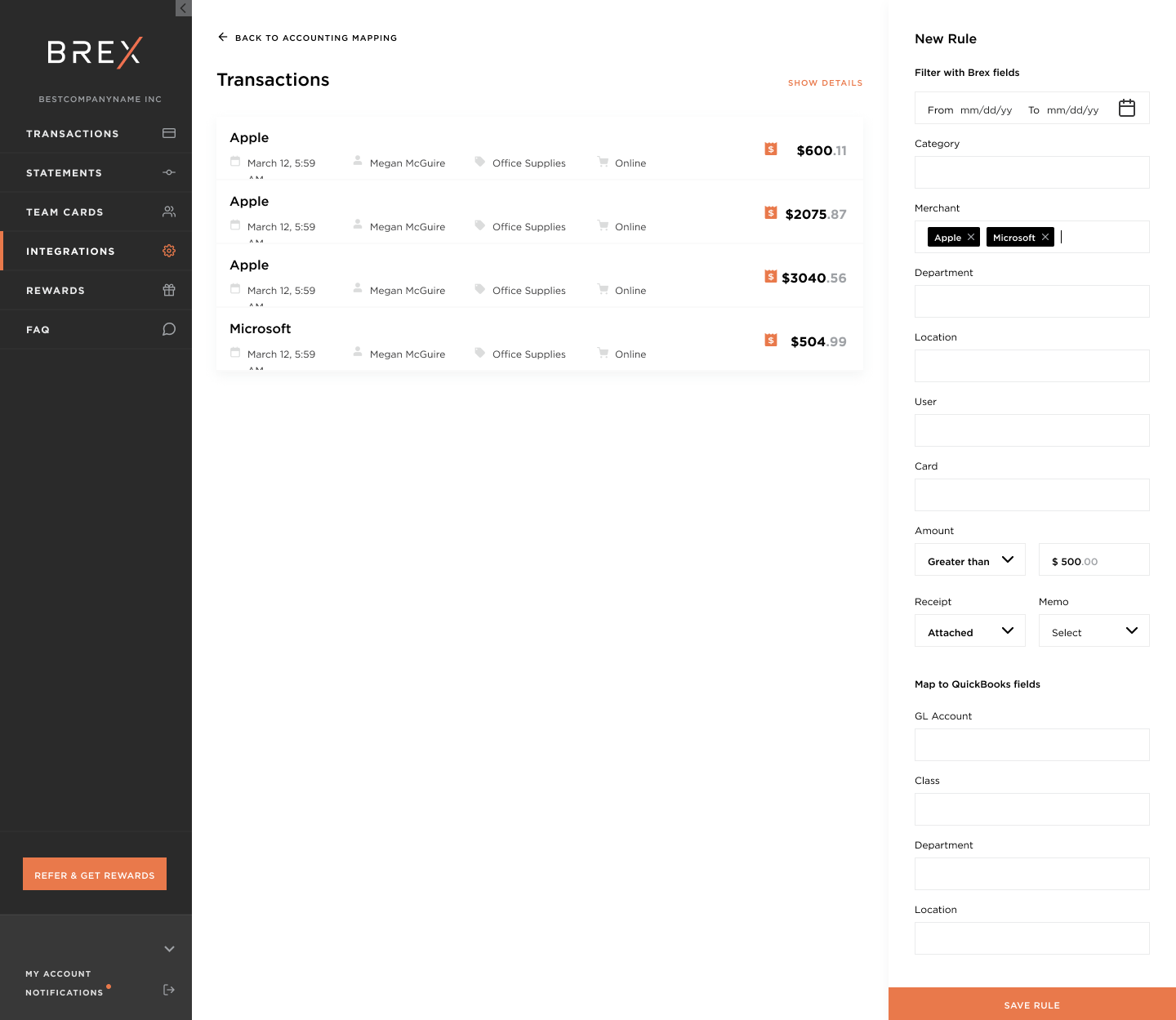This screenshot has width=1176, height=1020.
Task: Collapse the sidebar with the chevron icon
Action: [x=183, y=8]
